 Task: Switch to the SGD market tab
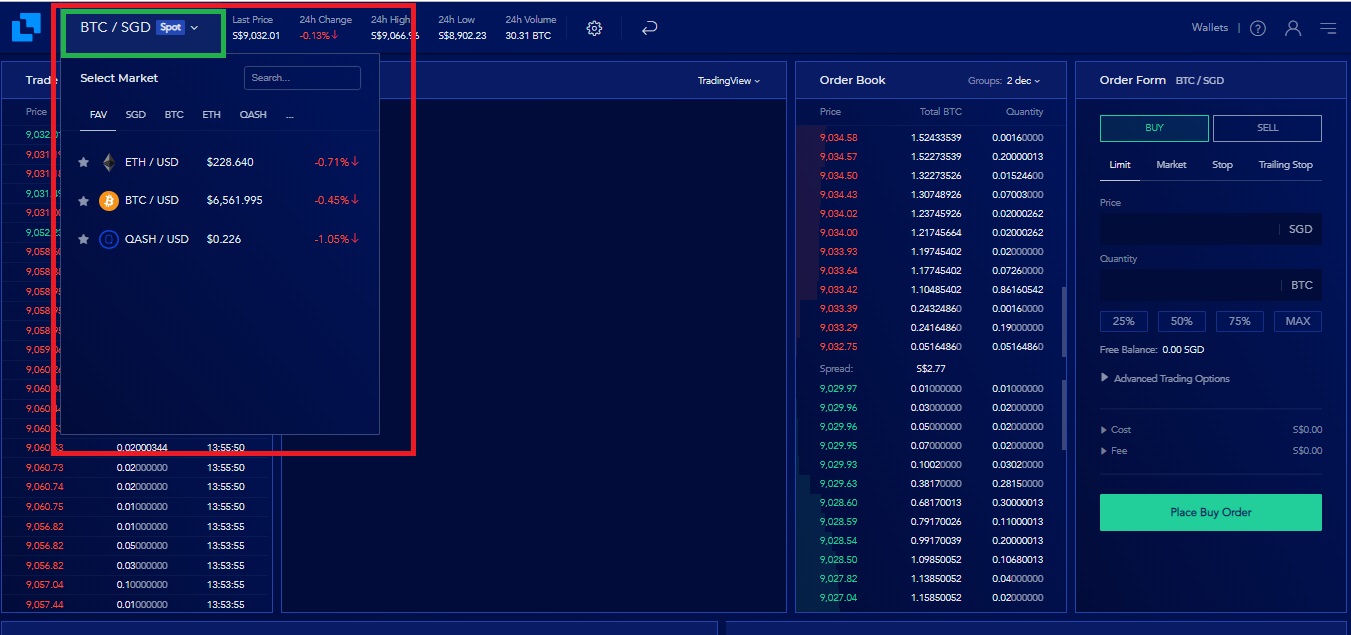[x=136, y=115]
